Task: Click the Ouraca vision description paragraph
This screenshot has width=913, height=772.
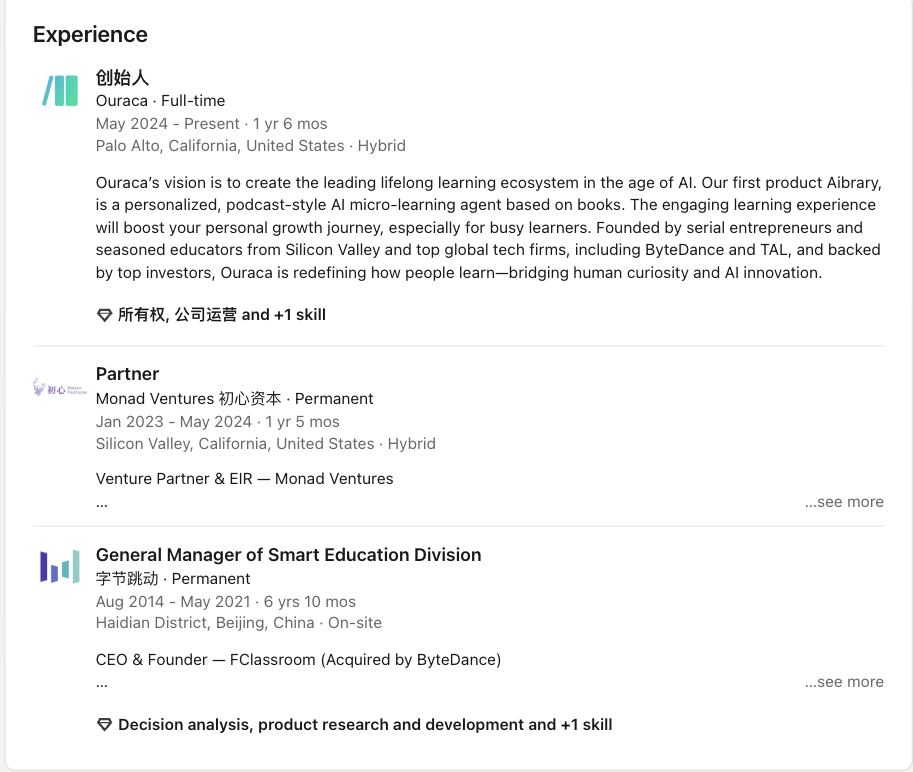Action: (x=486, y=227)
